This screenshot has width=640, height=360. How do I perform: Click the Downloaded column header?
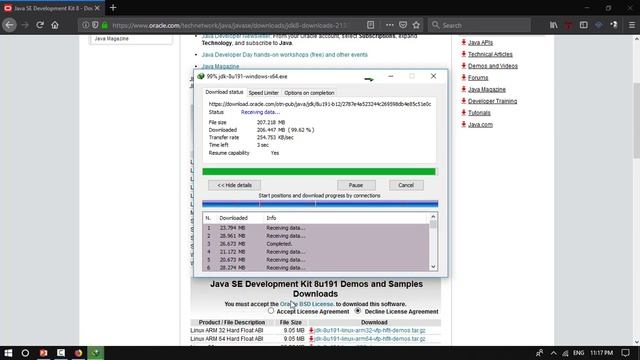(233, 218)
